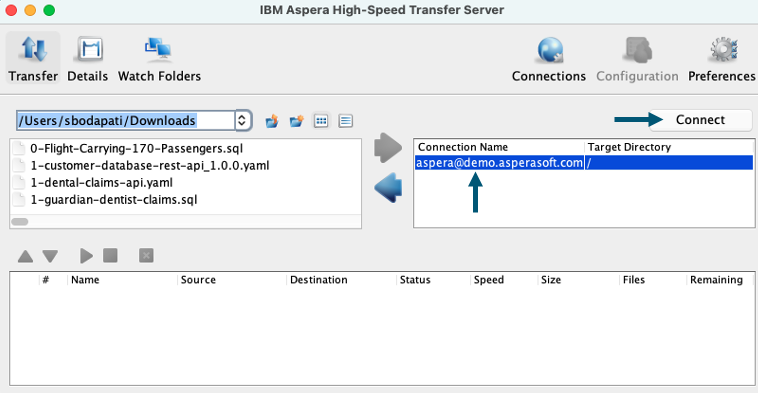Minimize the window with yellow button

[30, 10]
